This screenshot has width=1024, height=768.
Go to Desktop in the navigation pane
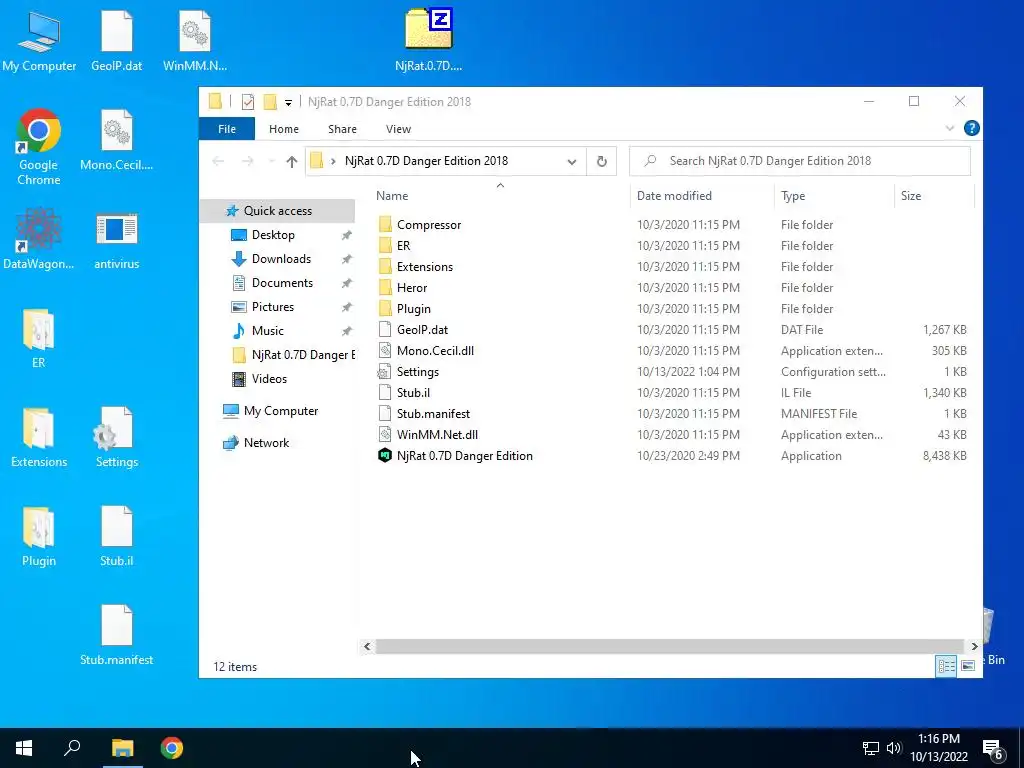coord(273,235)
